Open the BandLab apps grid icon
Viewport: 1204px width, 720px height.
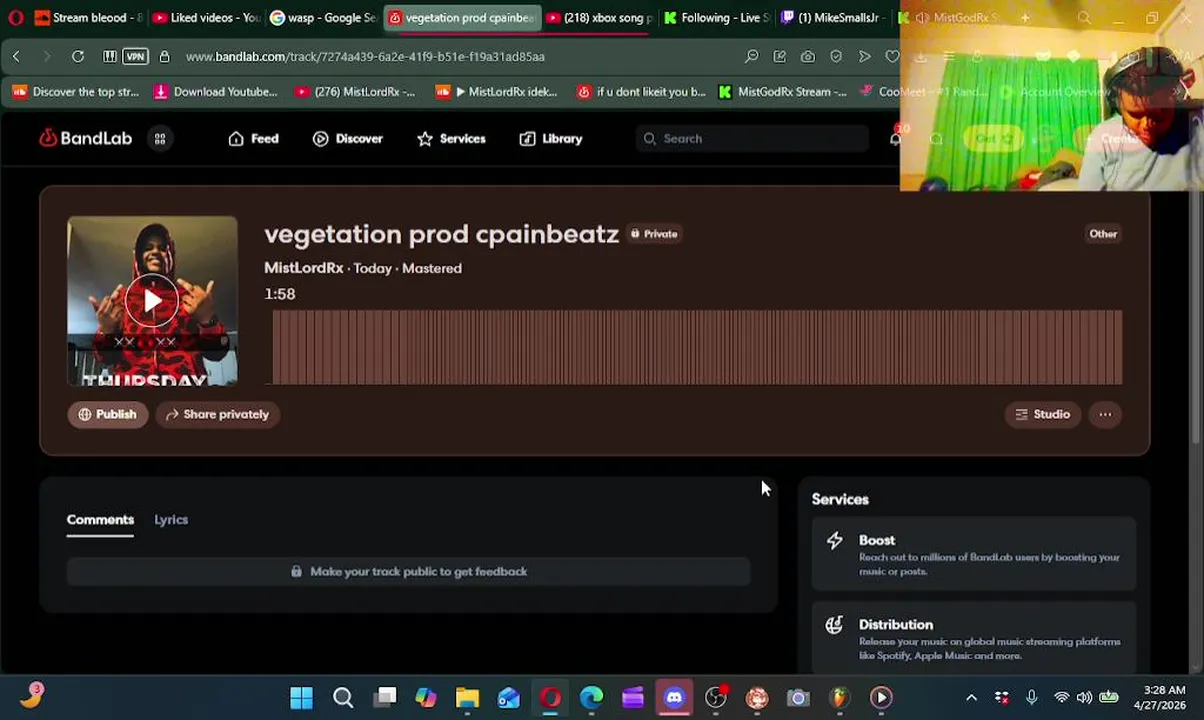click(160, 139)
